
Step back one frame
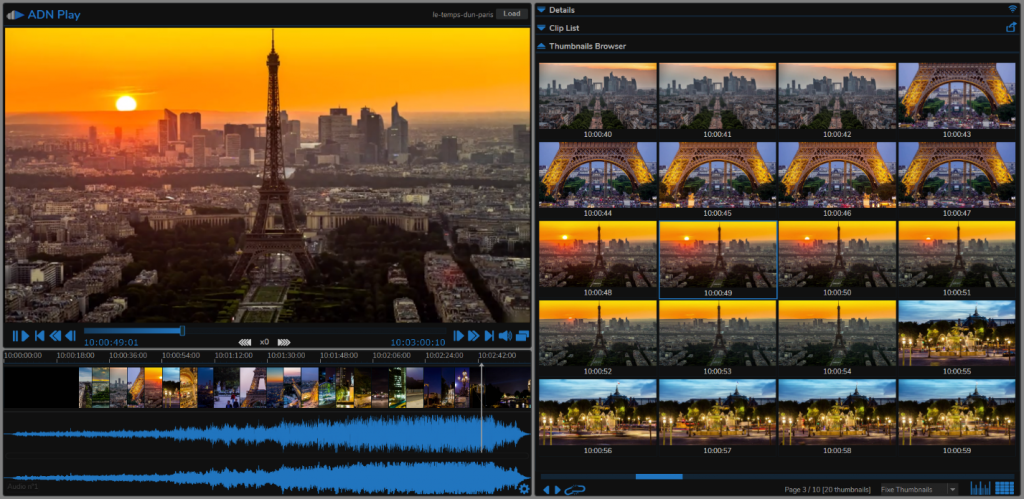70,336
